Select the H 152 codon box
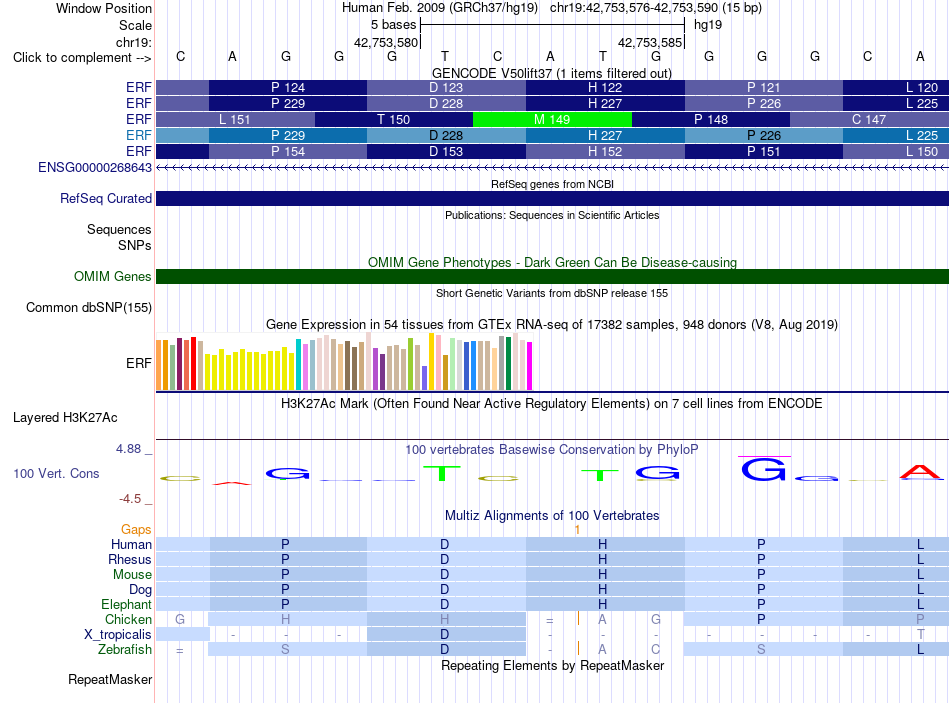950x703 pixels. coord(605,152)
